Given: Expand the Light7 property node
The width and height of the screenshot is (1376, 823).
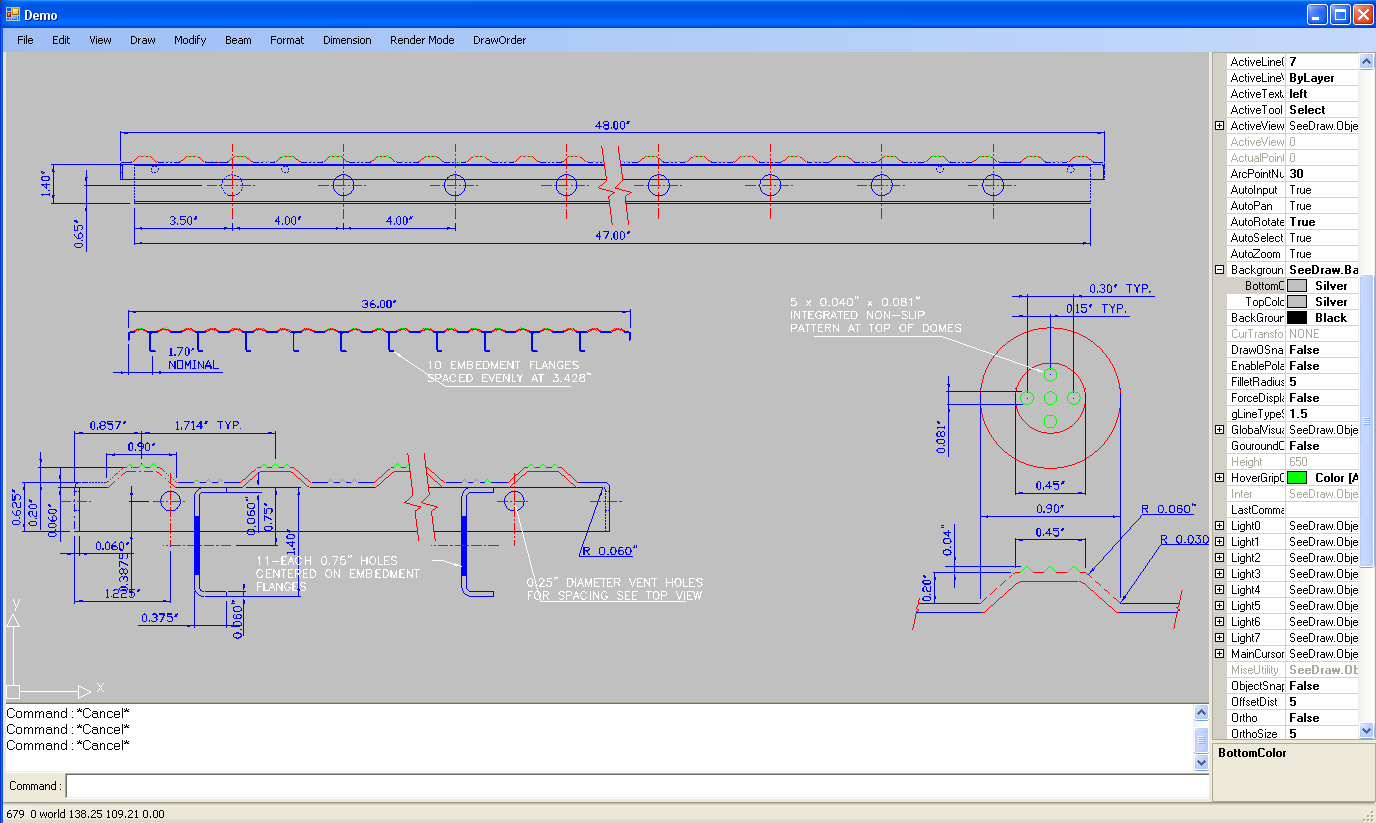Looking at the screenshot, I should (1219, 638).
